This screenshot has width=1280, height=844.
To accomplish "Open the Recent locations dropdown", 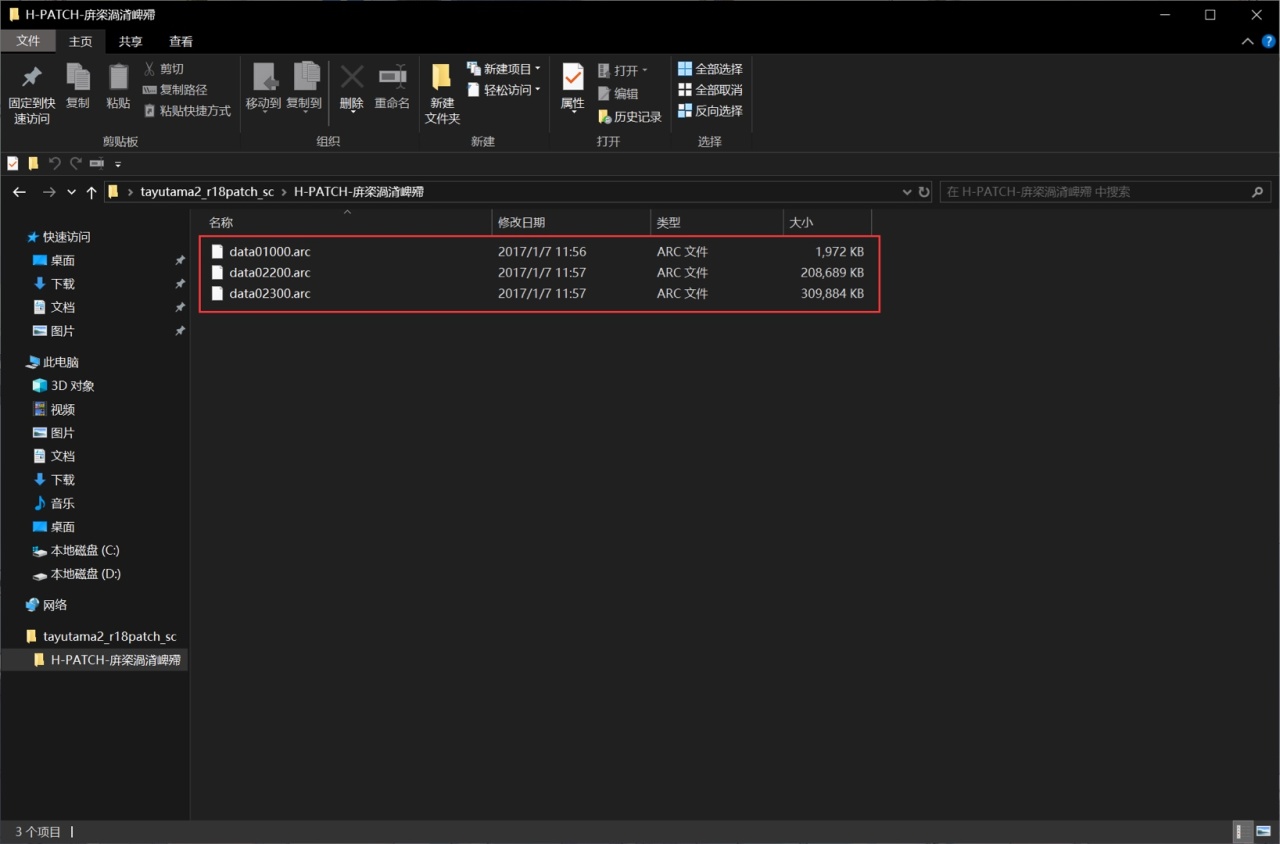I will (71, 192).
